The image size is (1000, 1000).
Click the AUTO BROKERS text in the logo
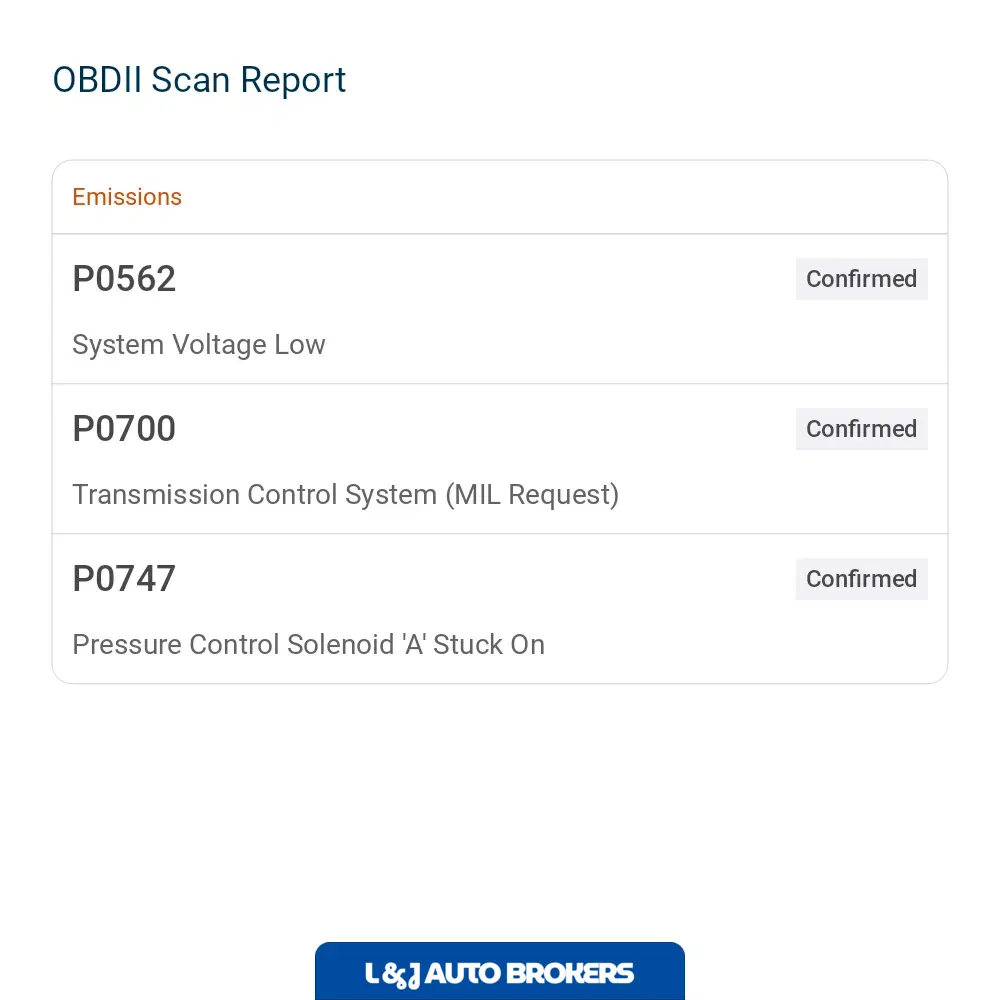click(529, 974)
